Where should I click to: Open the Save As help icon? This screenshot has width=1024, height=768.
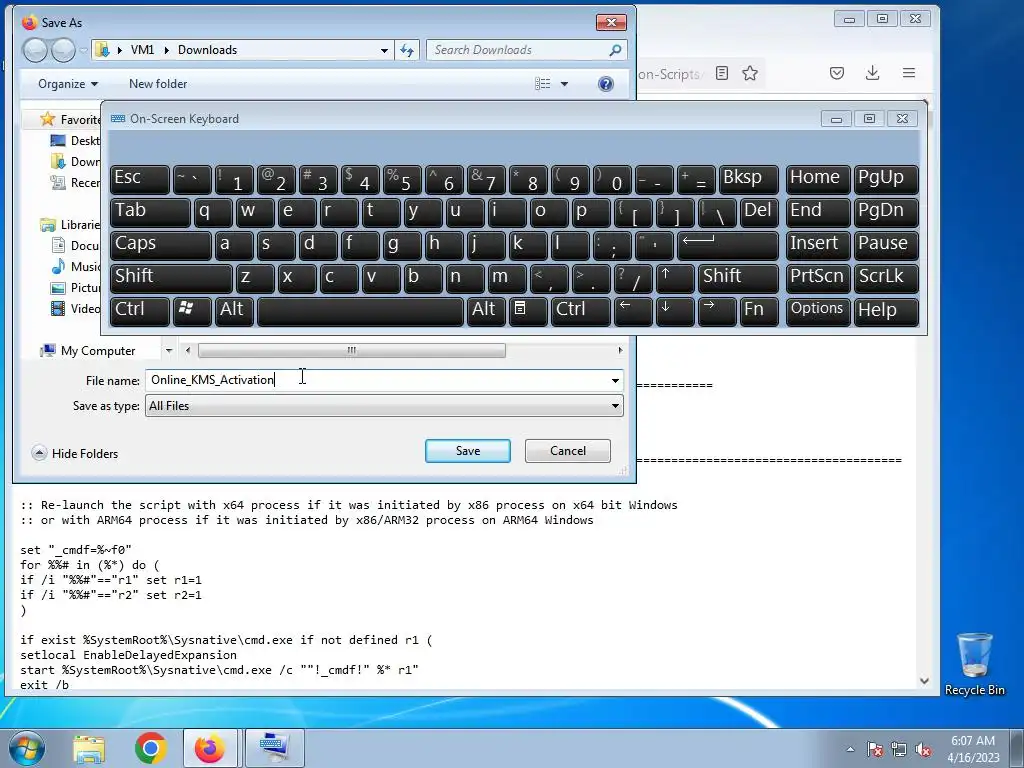pos(606,84)
